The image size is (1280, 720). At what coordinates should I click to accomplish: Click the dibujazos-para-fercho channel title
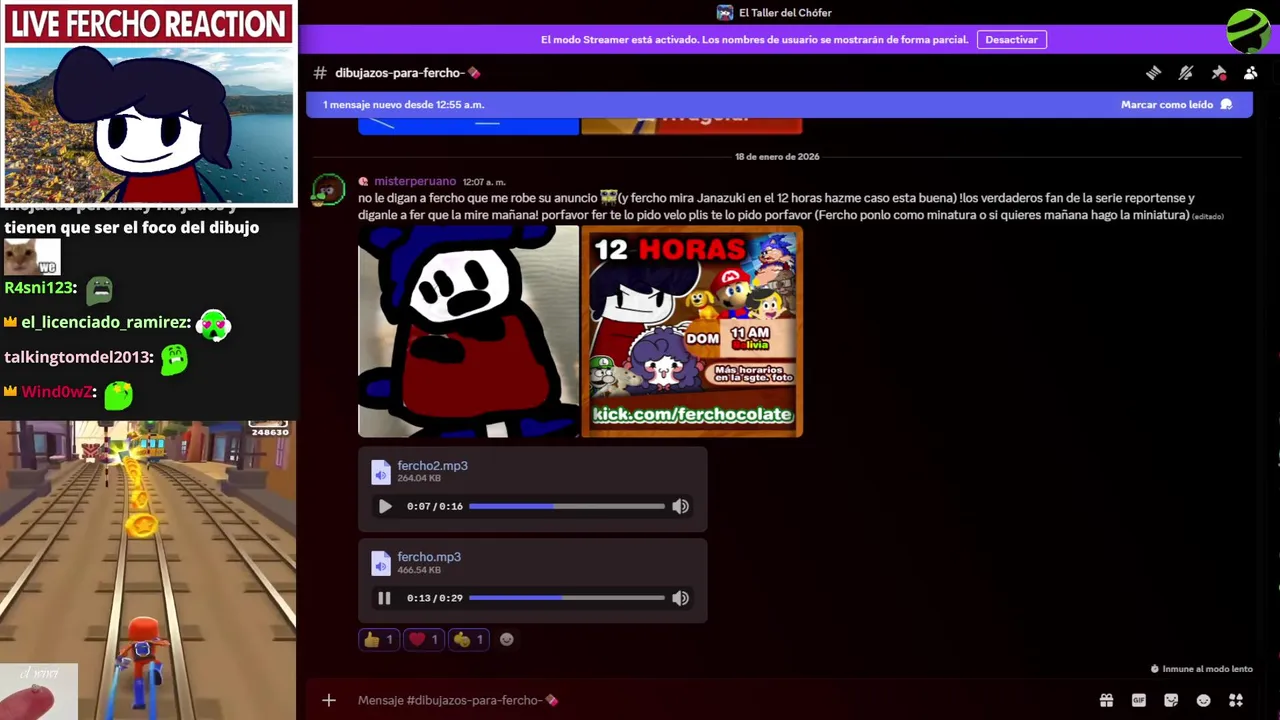(x=407, y=73)
